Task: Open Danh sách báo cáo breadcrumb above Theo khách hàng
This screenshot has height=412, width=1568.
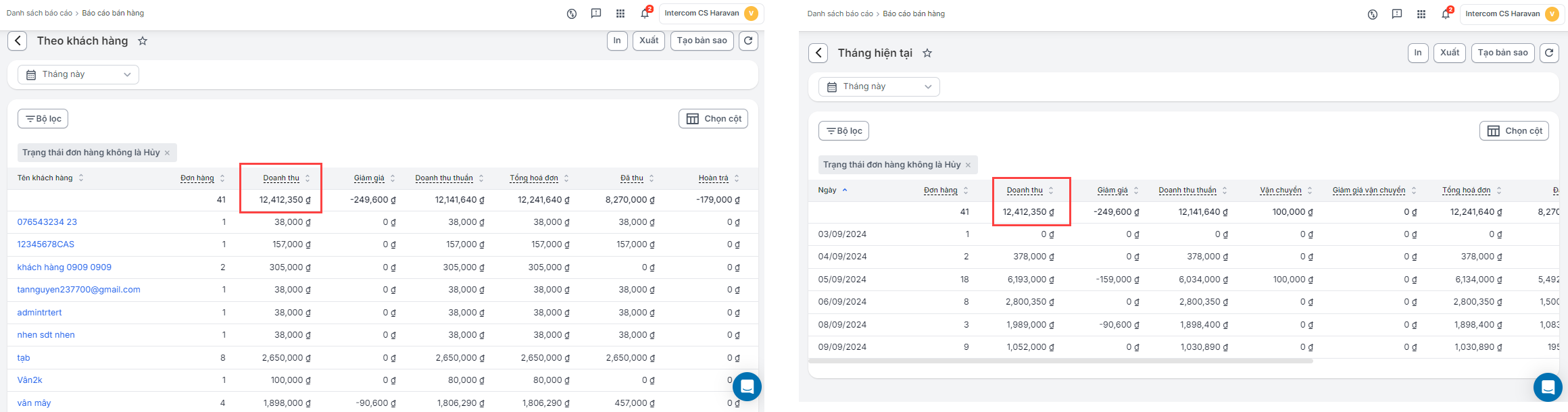Action: [39, 14]
